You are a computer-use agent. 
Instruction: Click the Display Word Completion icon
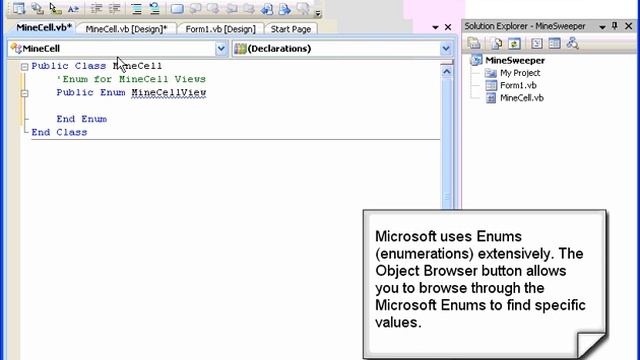tap(73, 8)
